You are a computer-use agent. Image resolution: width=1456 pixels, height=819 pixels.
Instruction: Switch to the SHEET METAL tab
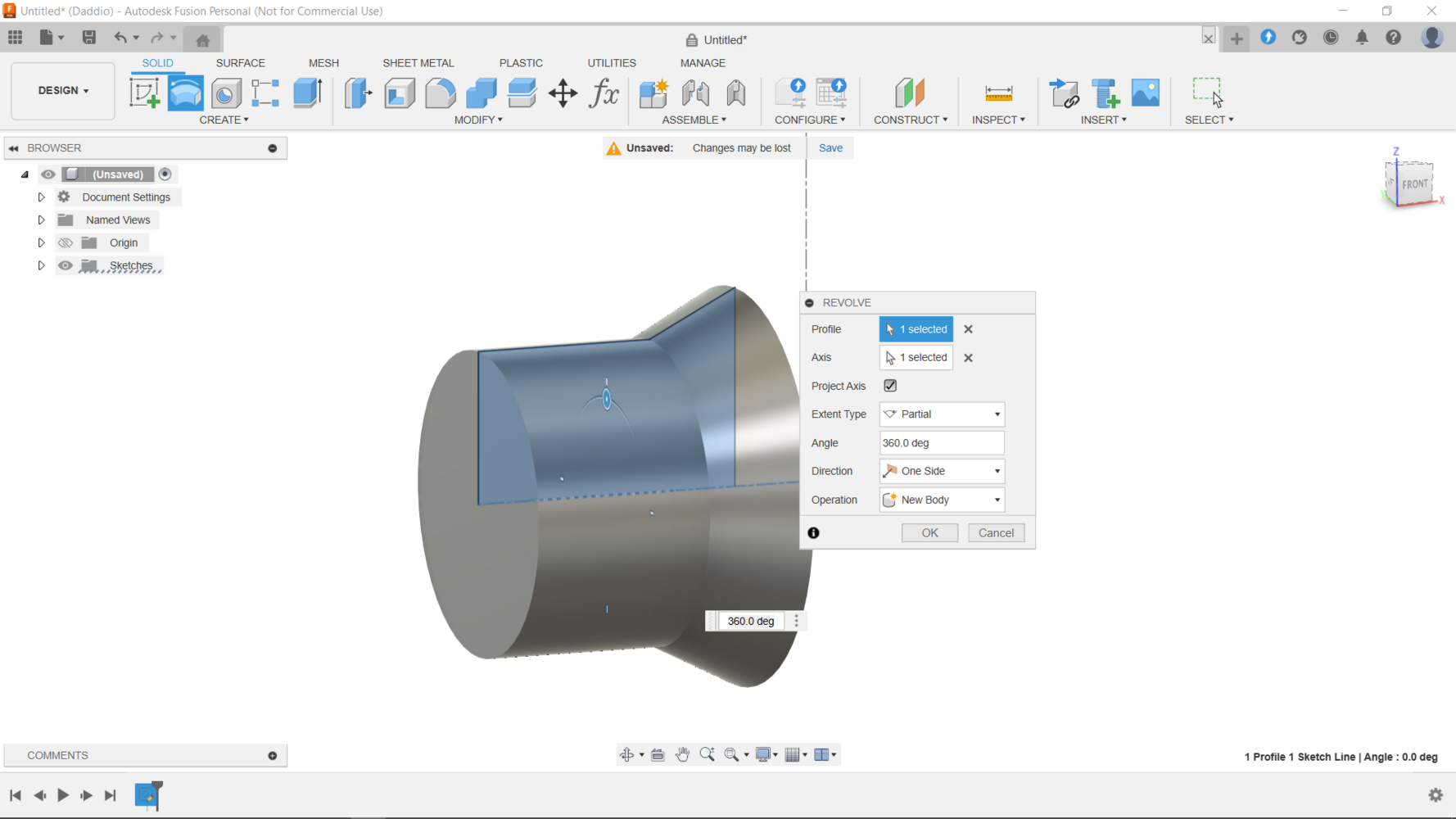(x=418, y=63)
